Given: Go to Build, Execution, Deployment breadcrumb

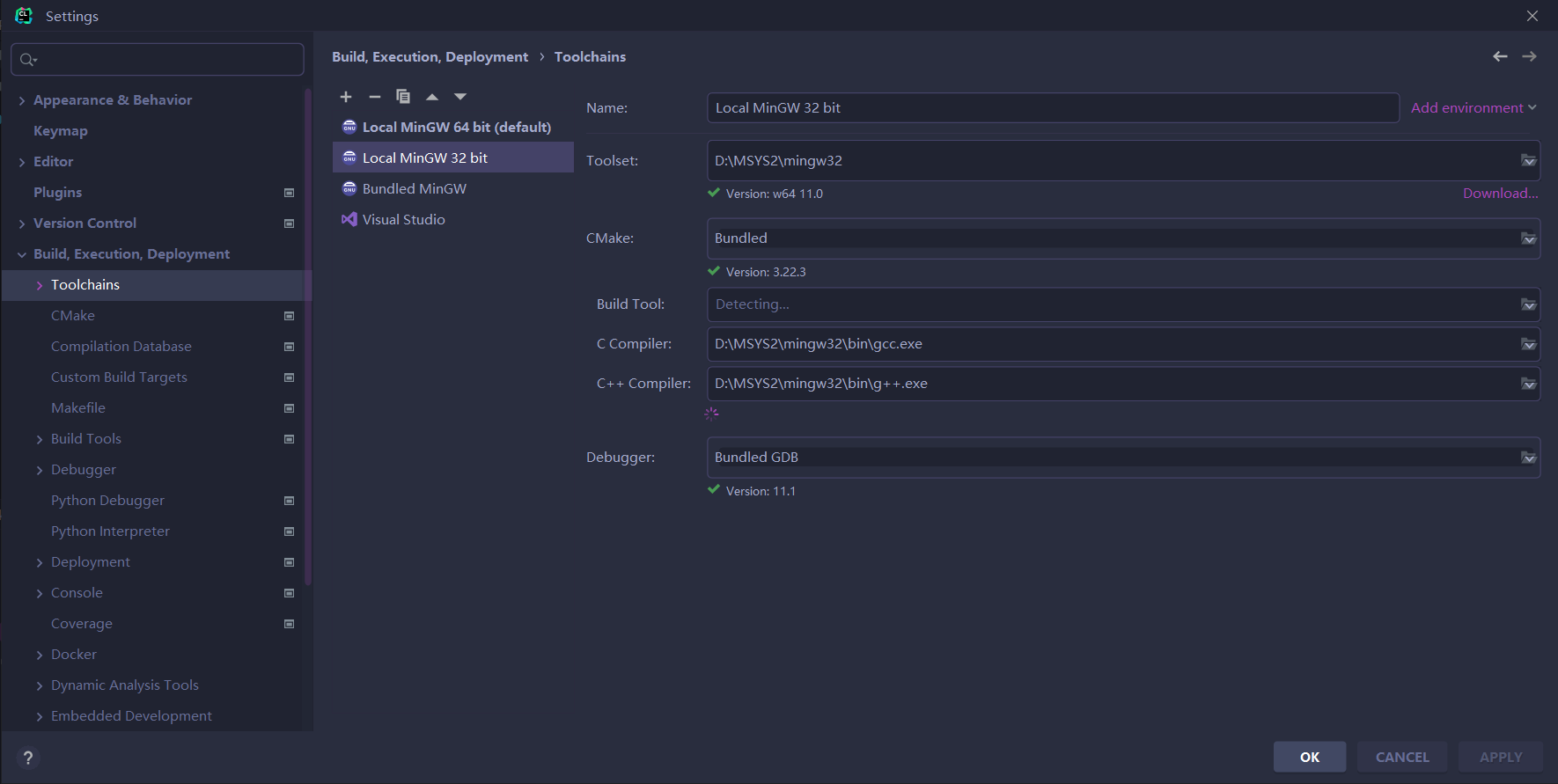Looking at the screenshot, I should point(430,57).
